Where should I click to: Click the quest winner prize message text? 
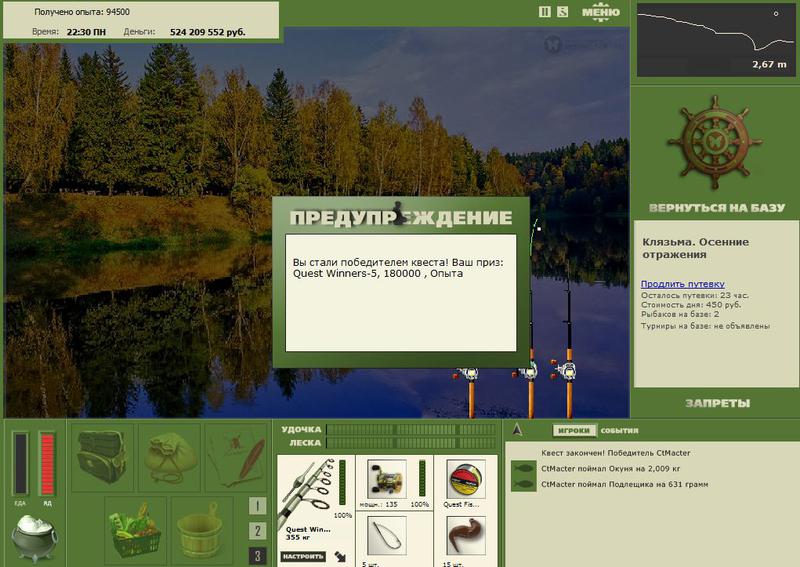(x=398, y=268)
